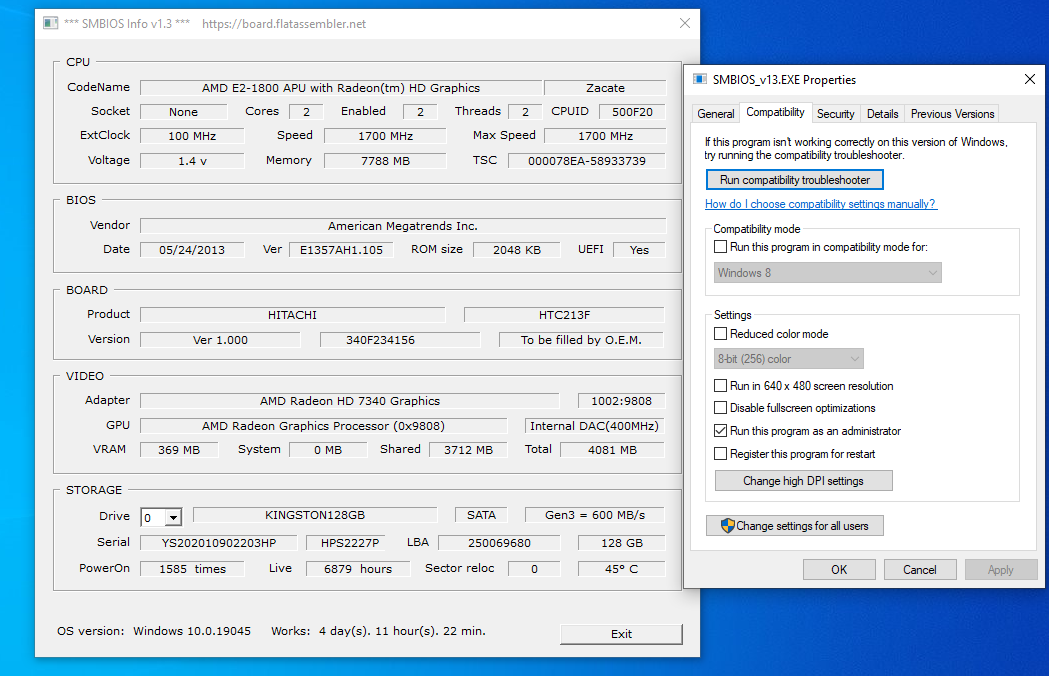
Task: Click board serial 340F234156
Action: tap(400, 340)
